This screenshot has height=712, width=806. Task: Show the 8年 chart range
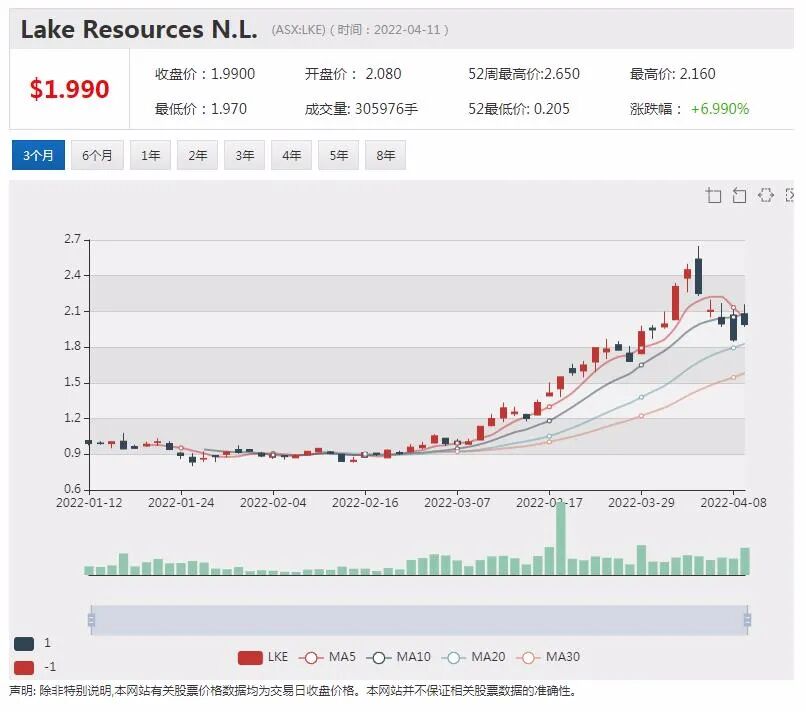(386, 155)
